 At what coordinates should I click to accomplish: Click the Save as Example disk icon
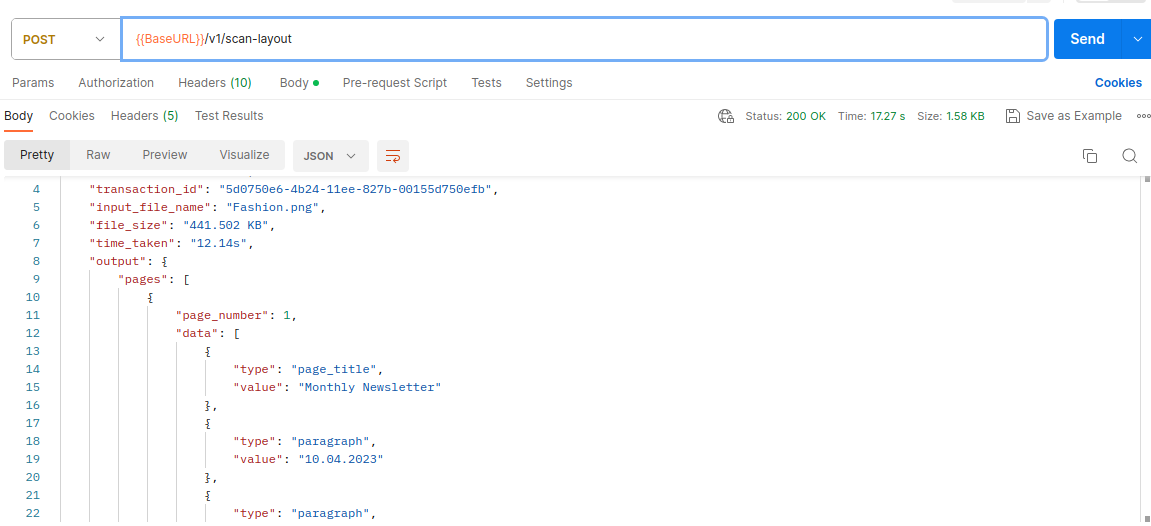coord(1013,116)
